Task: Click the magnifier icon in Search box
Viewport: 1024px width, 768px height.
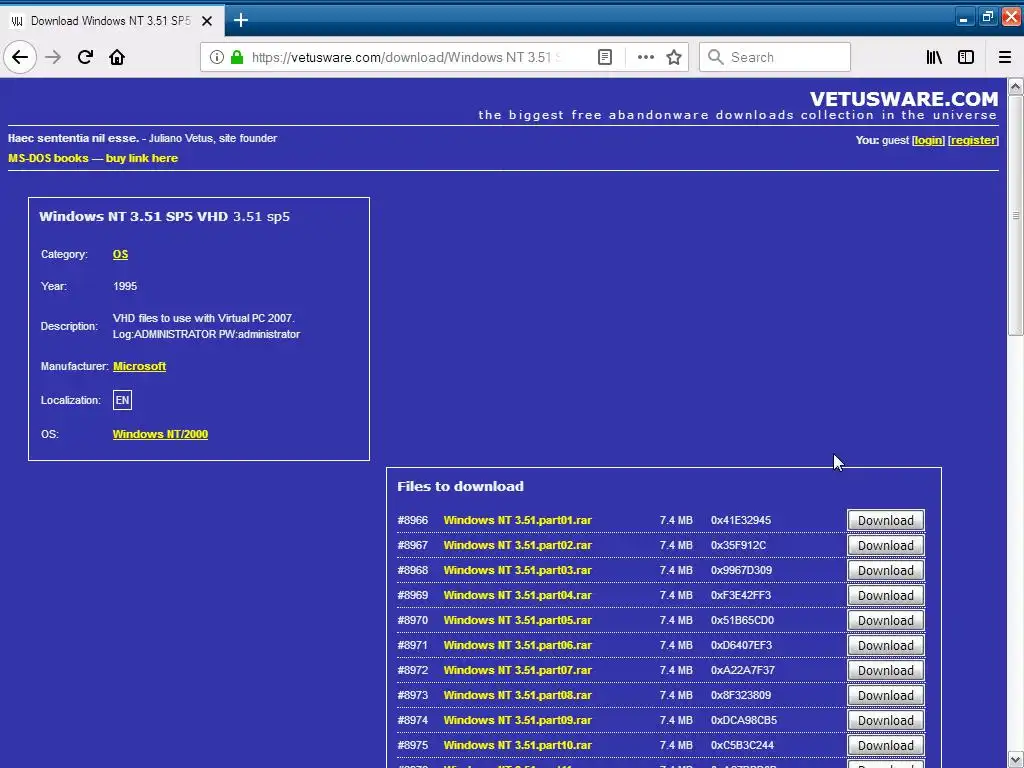Action: pos(716,57)
